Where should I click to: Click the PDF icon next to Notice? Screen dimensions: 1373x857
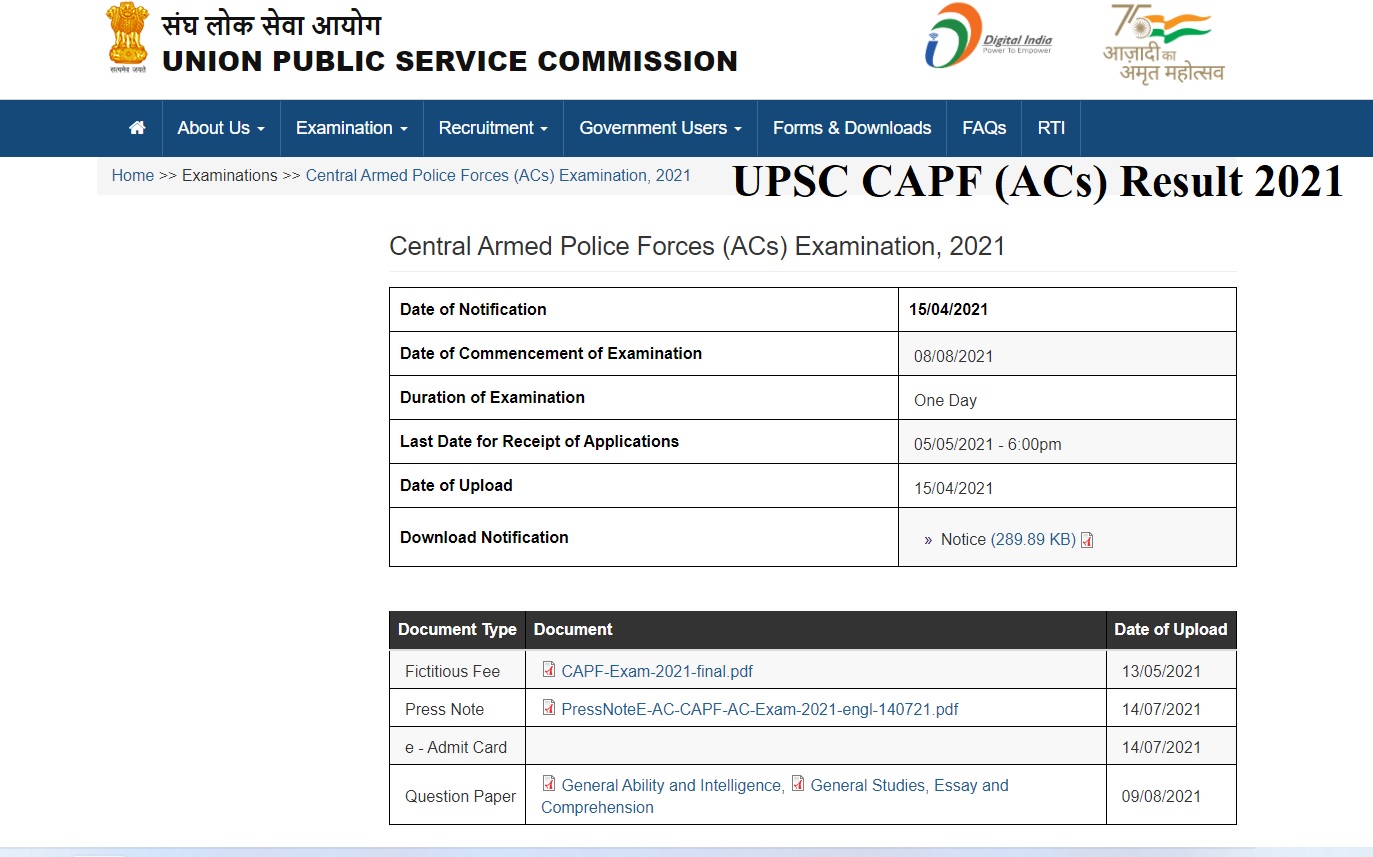pos(1087,540)
